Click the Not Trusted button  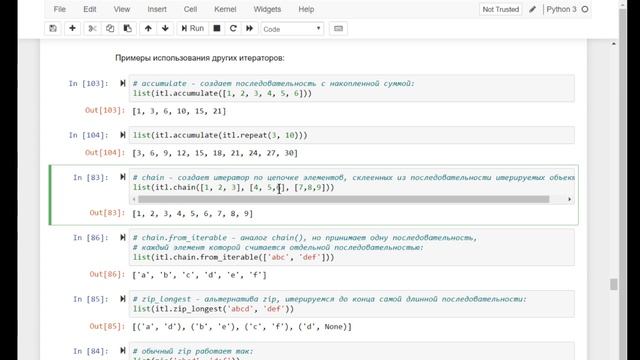[x=500, y=9]
